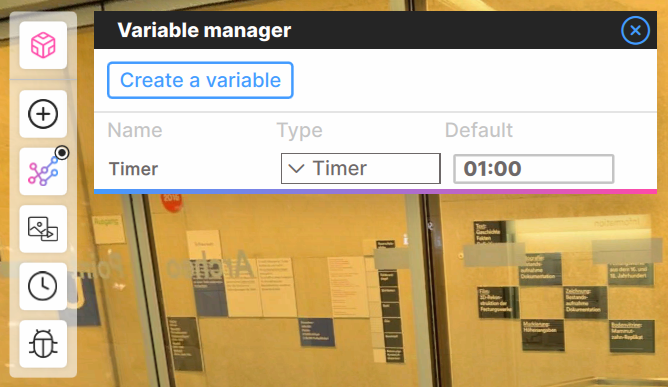Click the red 2016 badge in scene

tap(171, 201)
